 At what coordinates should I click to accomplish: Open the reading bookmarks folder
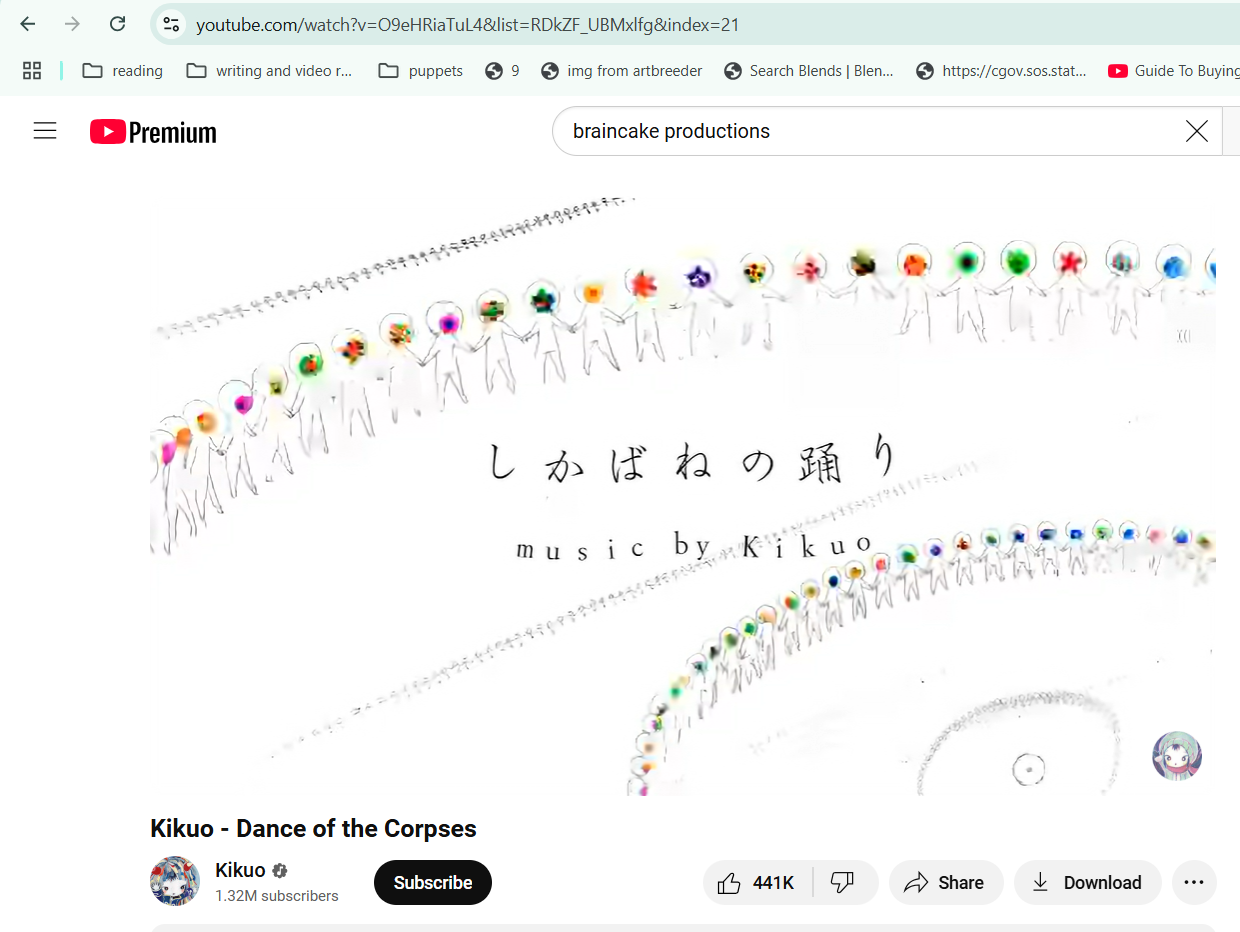(123, 70)
